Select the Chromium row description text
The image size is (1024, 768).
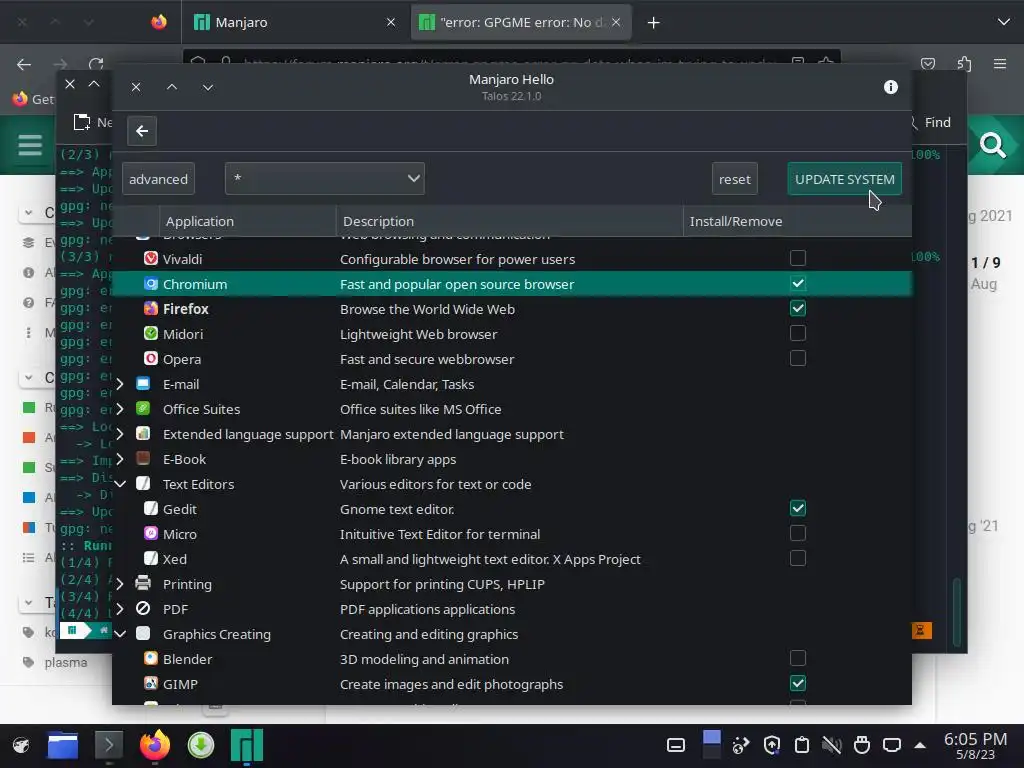tap(456, 284)
